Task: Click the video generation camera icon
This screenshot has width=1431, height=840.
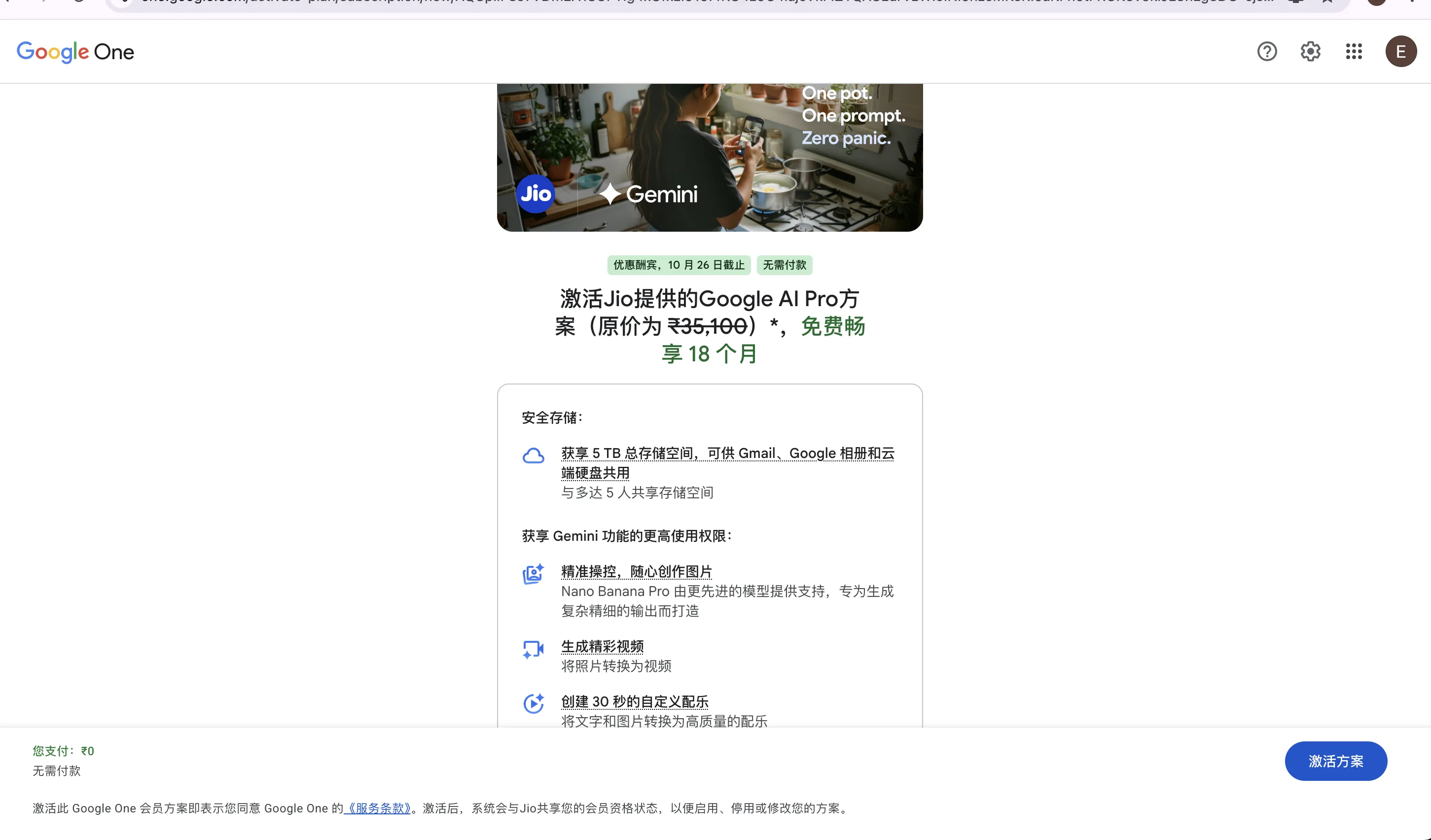Action: (533, 649)
